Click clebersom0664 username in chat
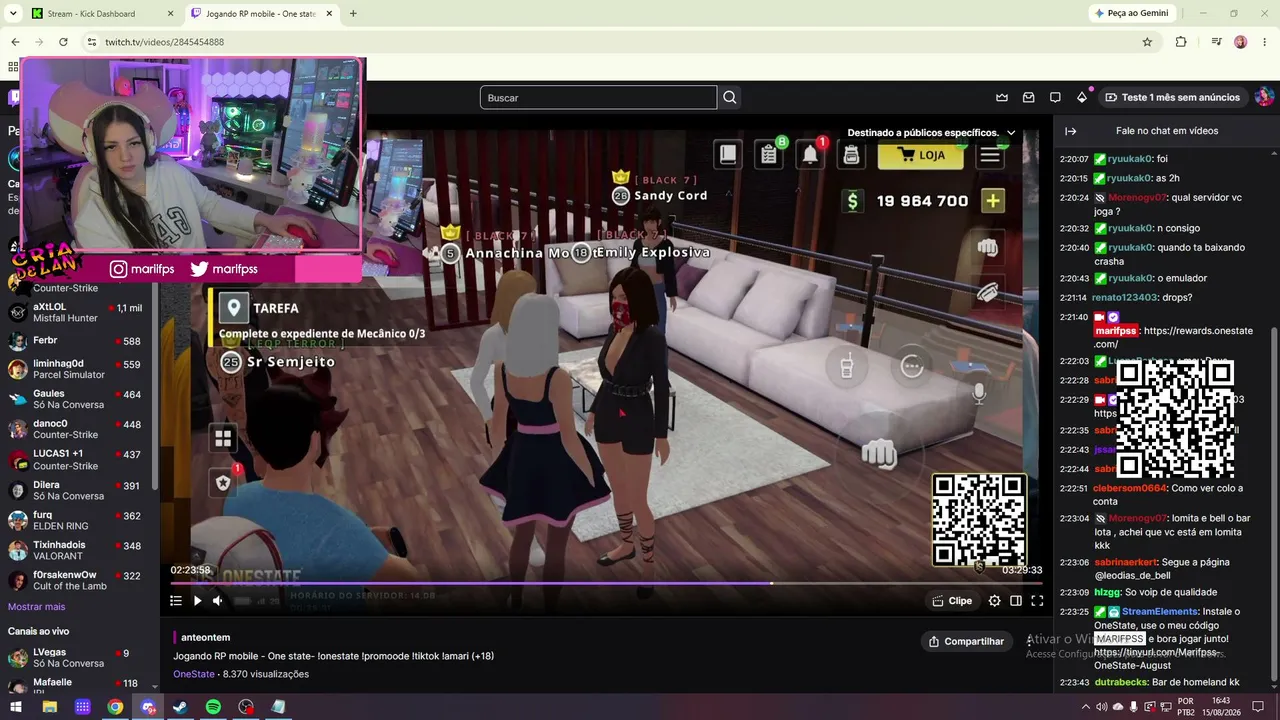 coord(1130,488)
